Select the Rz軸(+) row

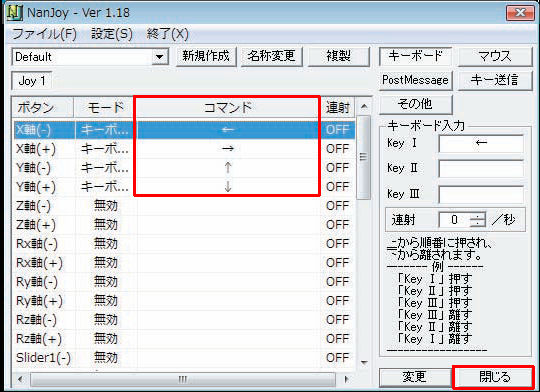[184, 339]
